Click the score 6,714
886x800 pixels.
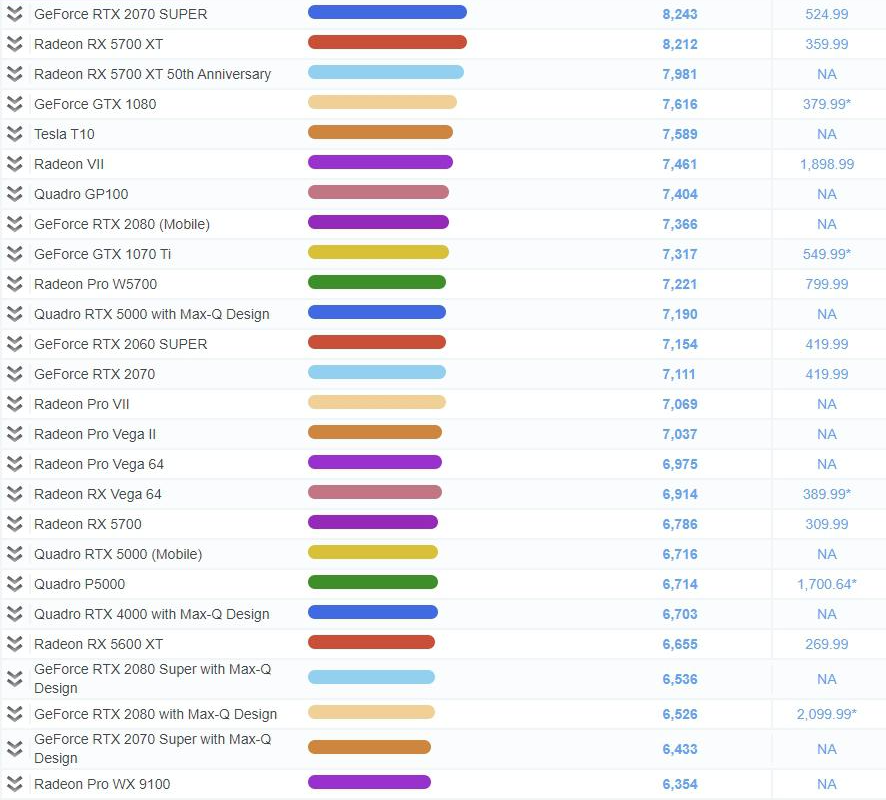[x=680, y=584]
